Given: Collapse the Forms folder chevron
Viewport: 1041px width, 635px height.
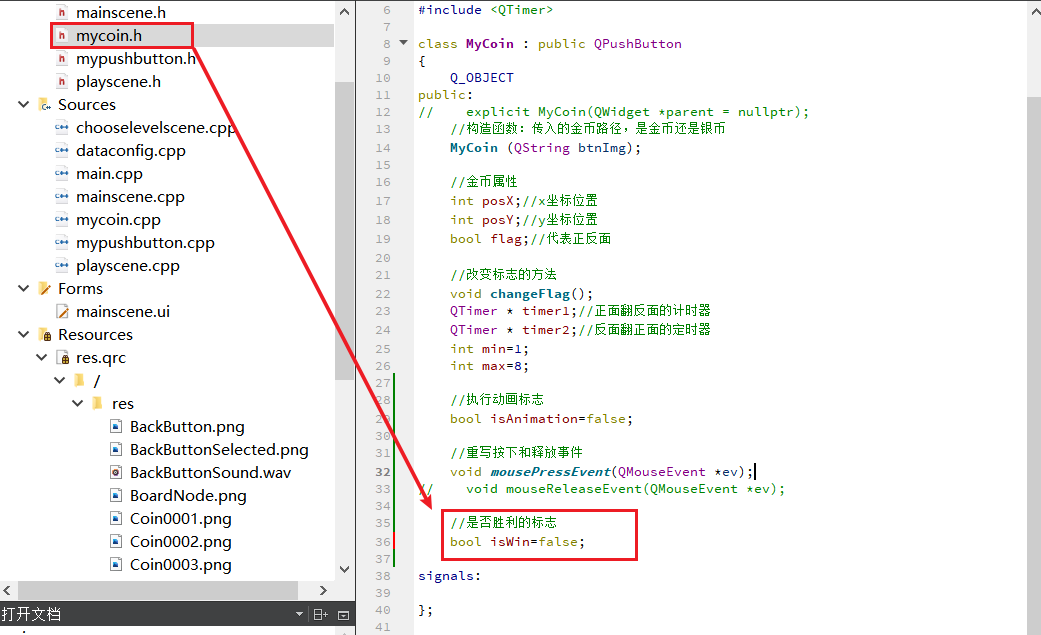Looking at the screenshot, I should (x=24, y=288).
